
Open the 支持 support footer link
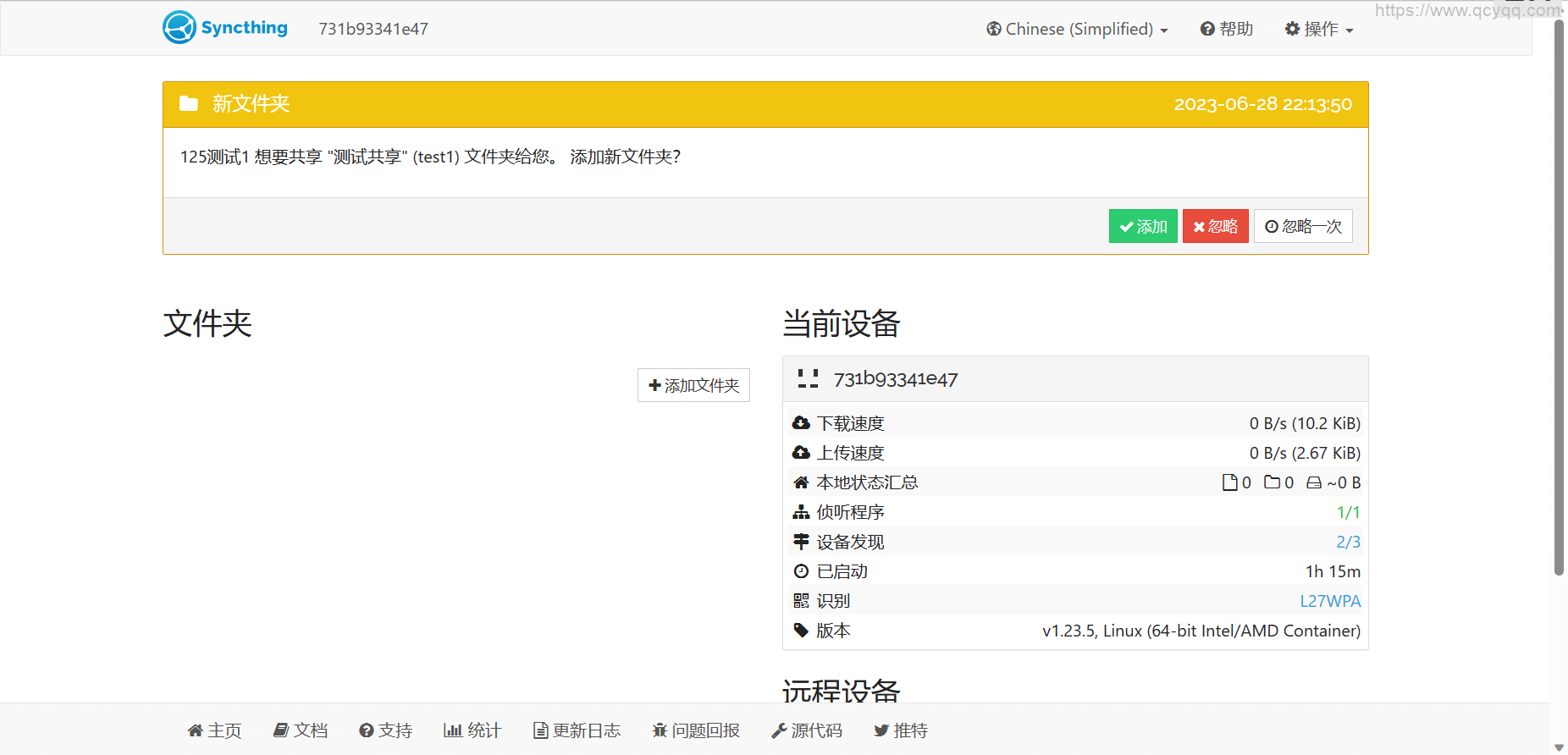coord(386,730)
